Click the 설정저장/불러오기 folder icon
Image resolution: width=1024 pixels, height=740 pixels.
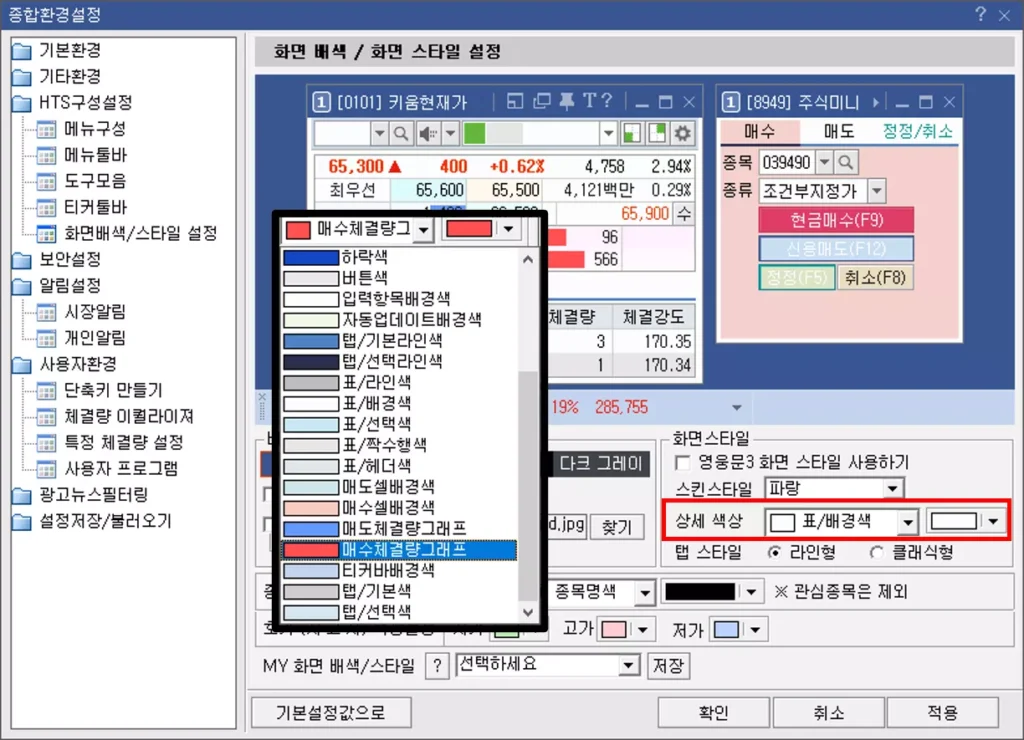(x=22, y=521)
